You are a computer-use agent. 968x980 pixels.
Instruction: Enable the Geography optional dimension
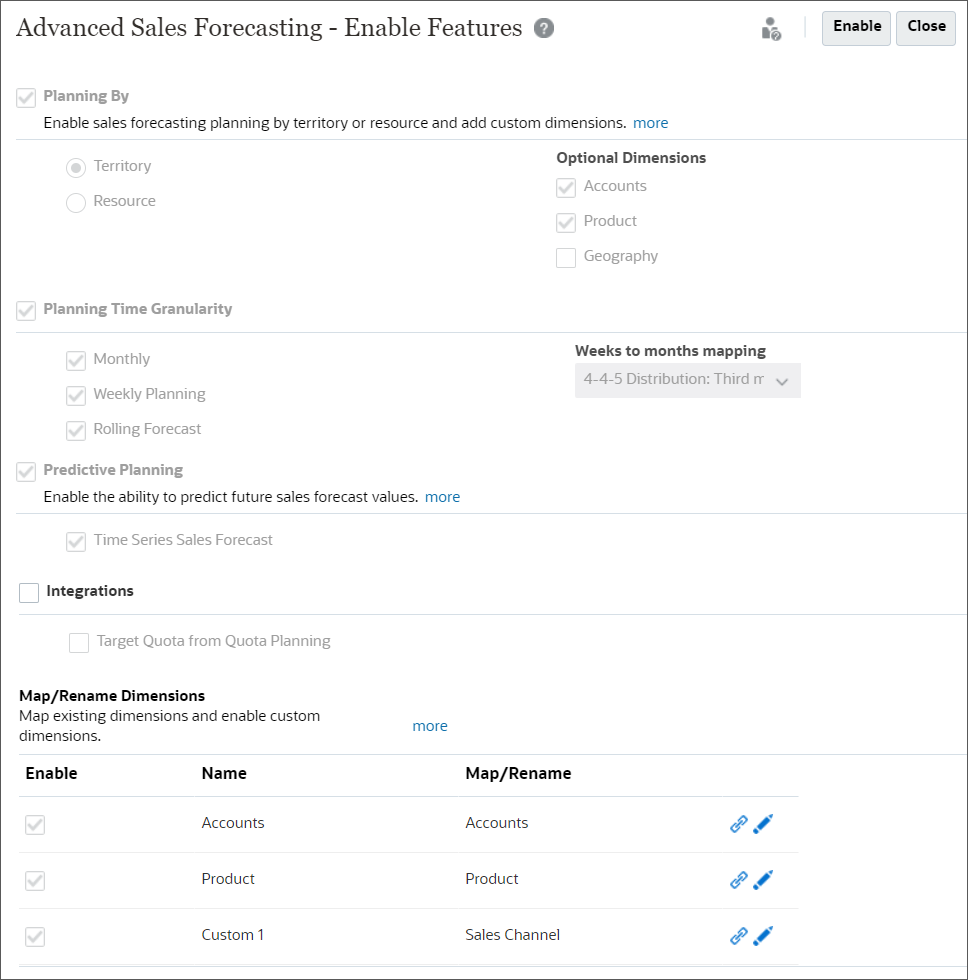[x=566, y=257]
